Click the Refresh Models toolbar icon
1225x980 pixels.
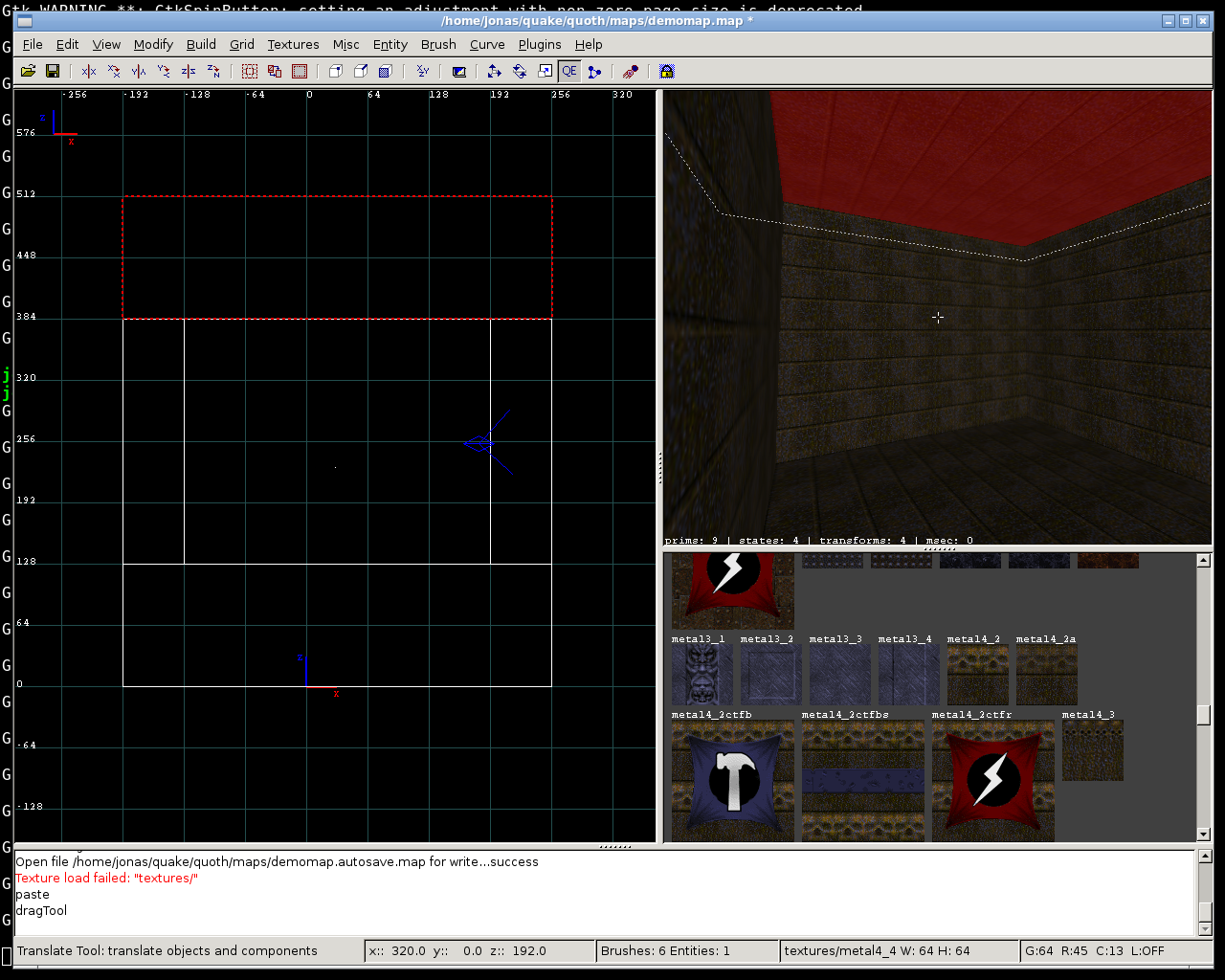631,71
